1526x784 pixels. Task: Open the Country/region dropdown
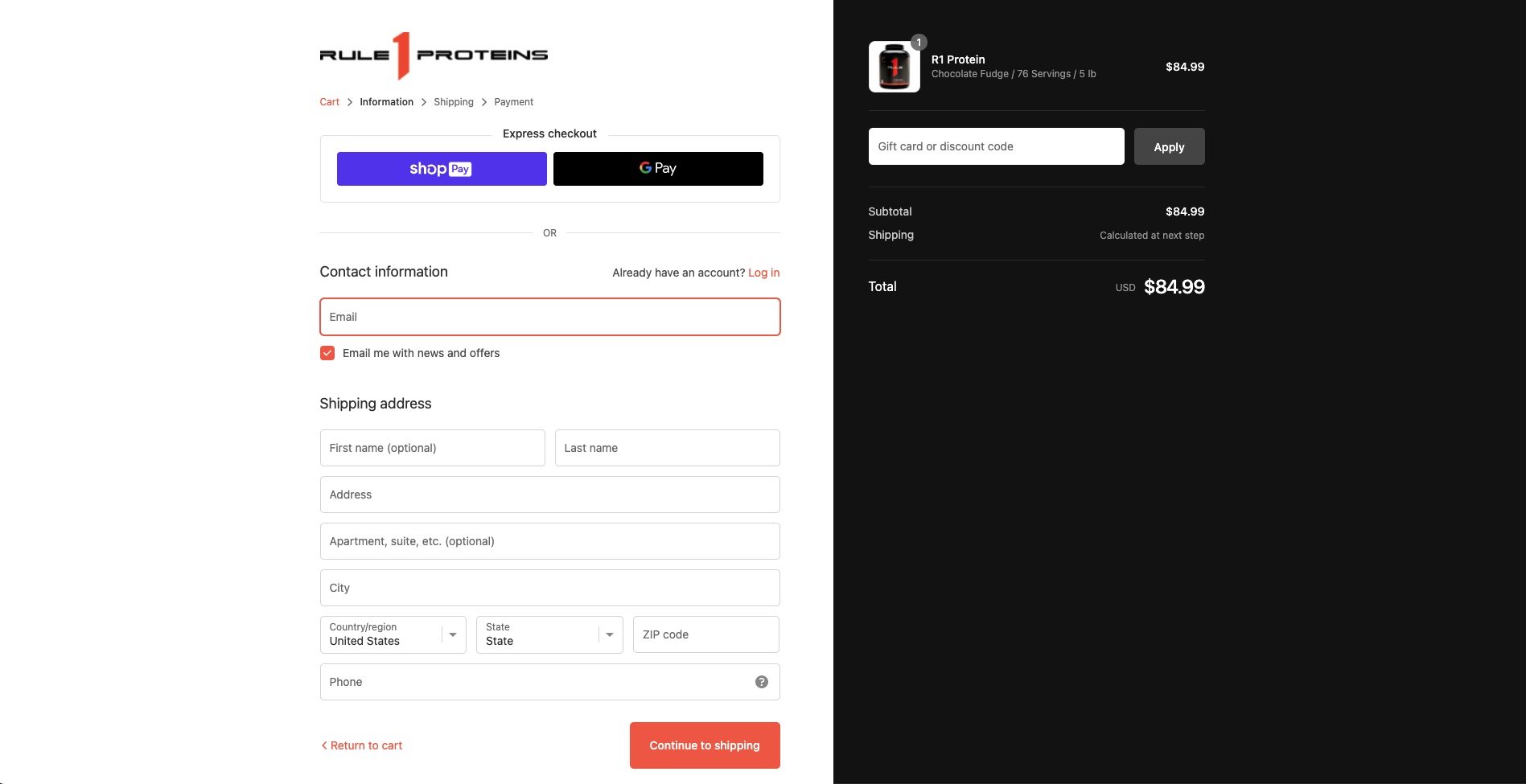pos(393,634)
